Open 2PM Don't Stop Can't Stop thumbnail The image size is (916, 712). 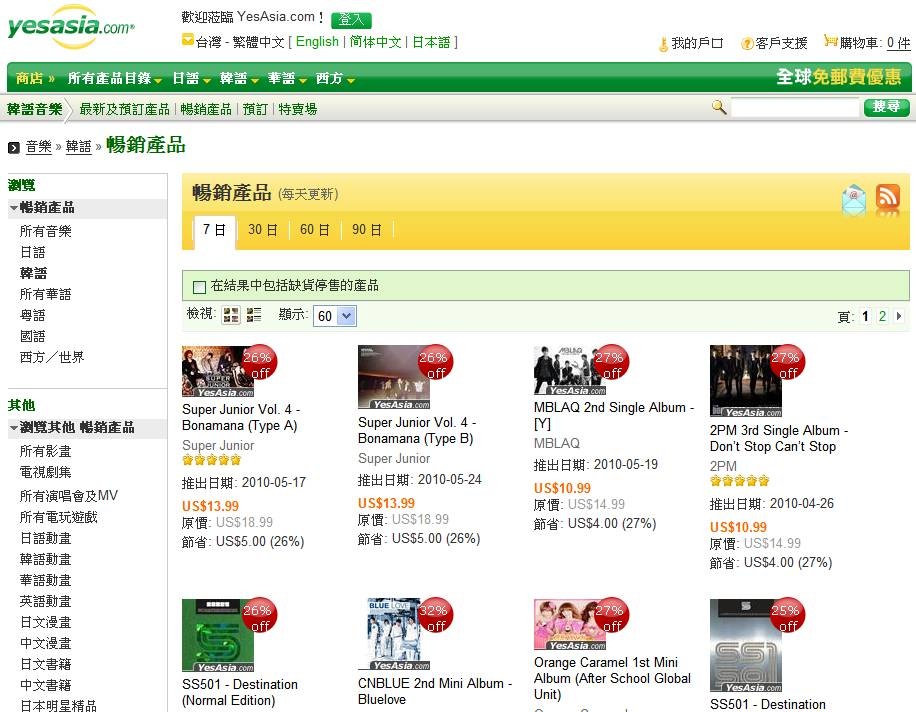745,381
